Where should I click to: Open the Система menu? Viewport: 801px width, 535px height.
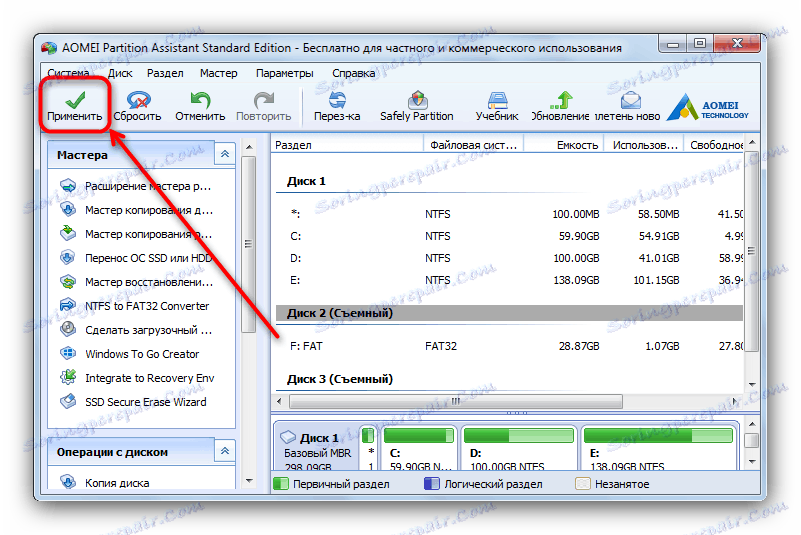click(x=68, y=73)
